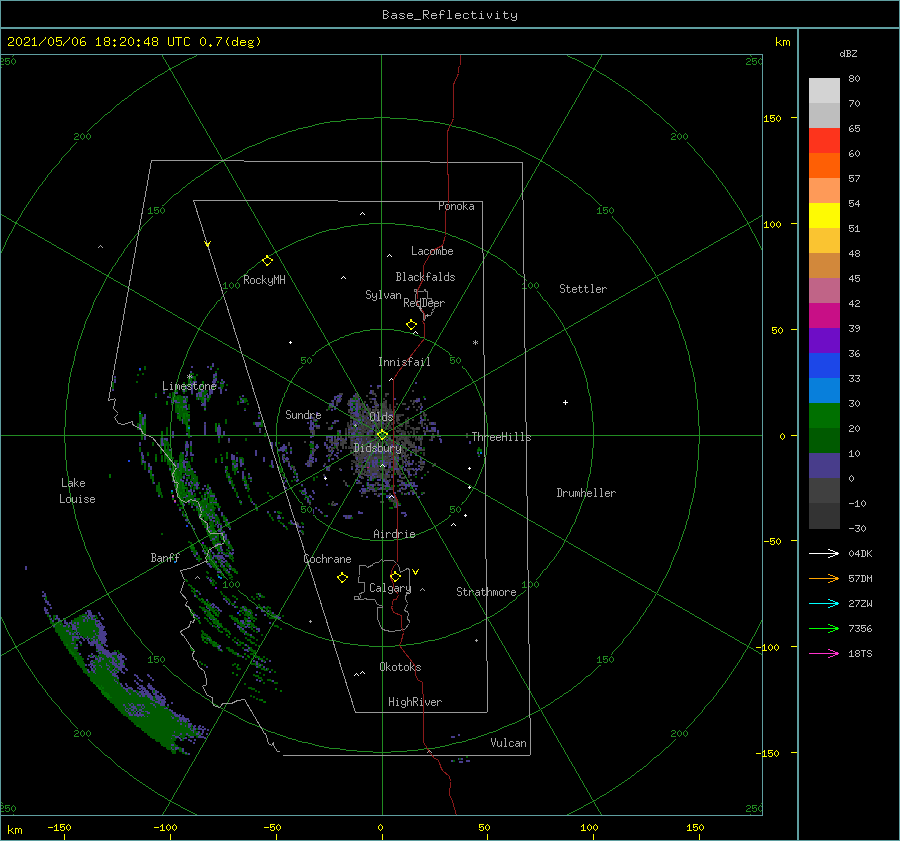Click the 150 tick on right vertical axis
The image size is (900, 841).
772,118
